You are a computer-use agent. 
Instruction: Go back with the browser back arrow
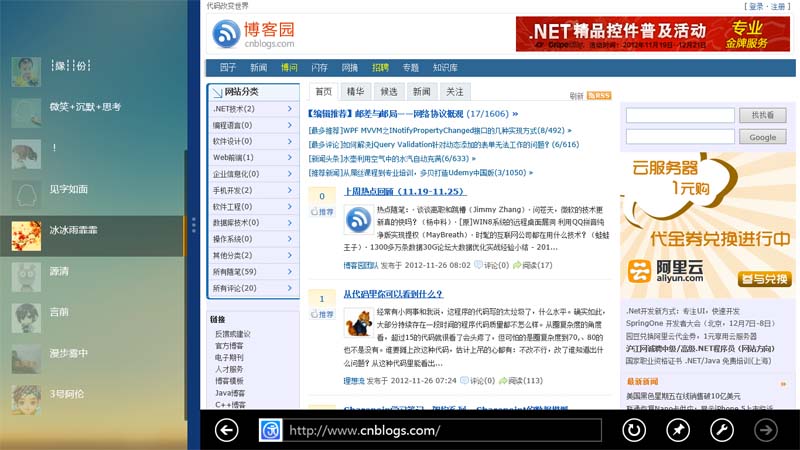coord(227,430)
